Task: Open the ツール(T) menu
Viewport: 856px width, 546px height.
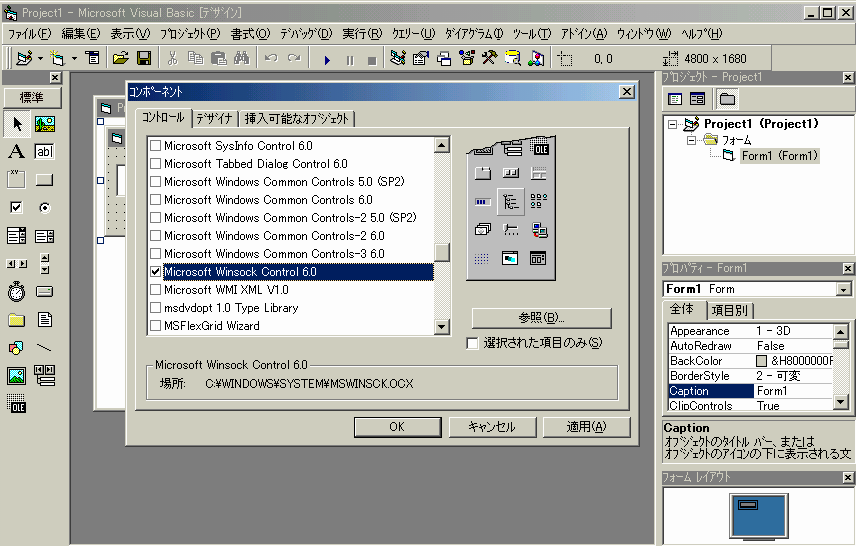Action: [532, 34]
